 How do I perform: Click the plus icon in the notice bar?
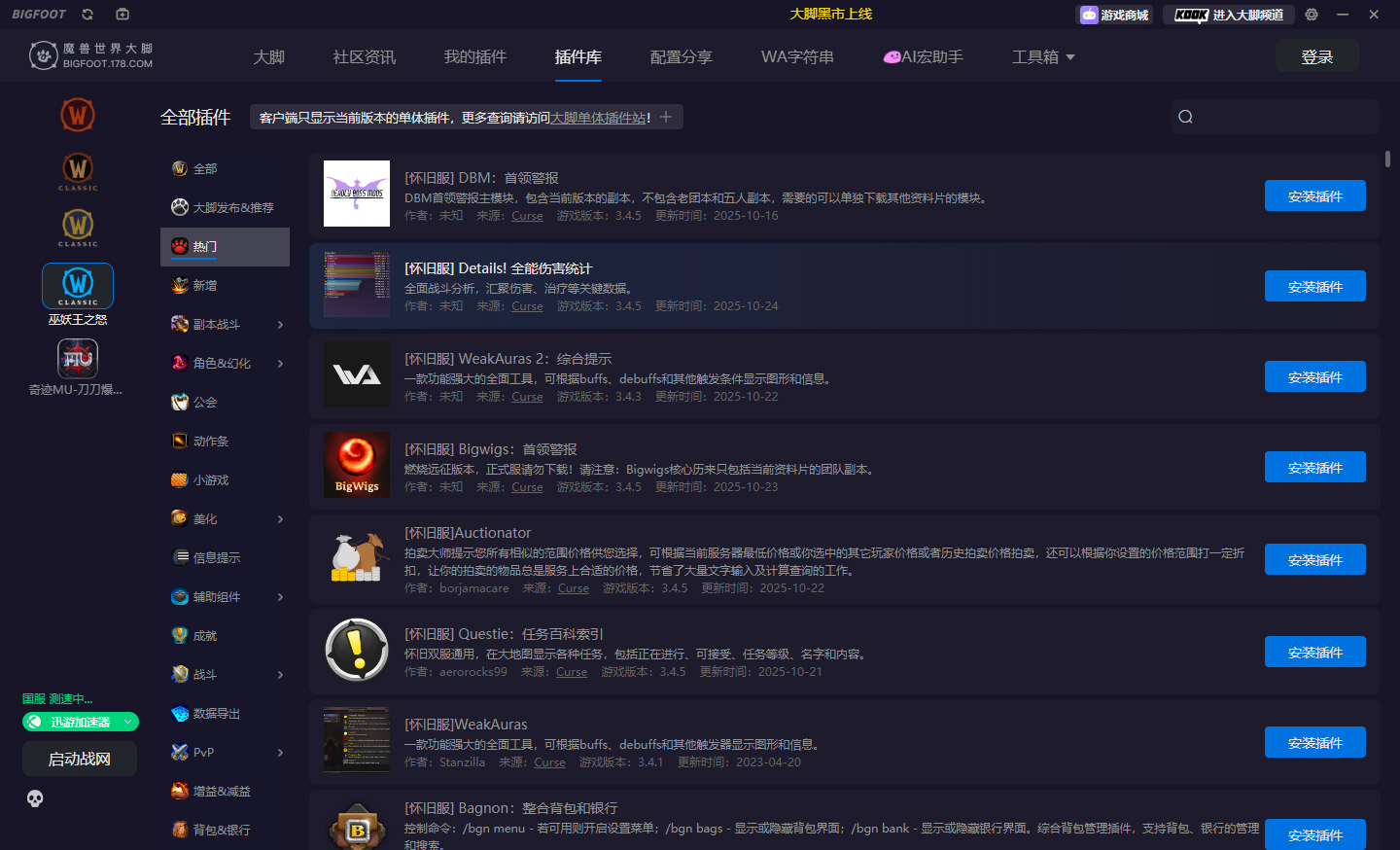(x=666, y=117)
